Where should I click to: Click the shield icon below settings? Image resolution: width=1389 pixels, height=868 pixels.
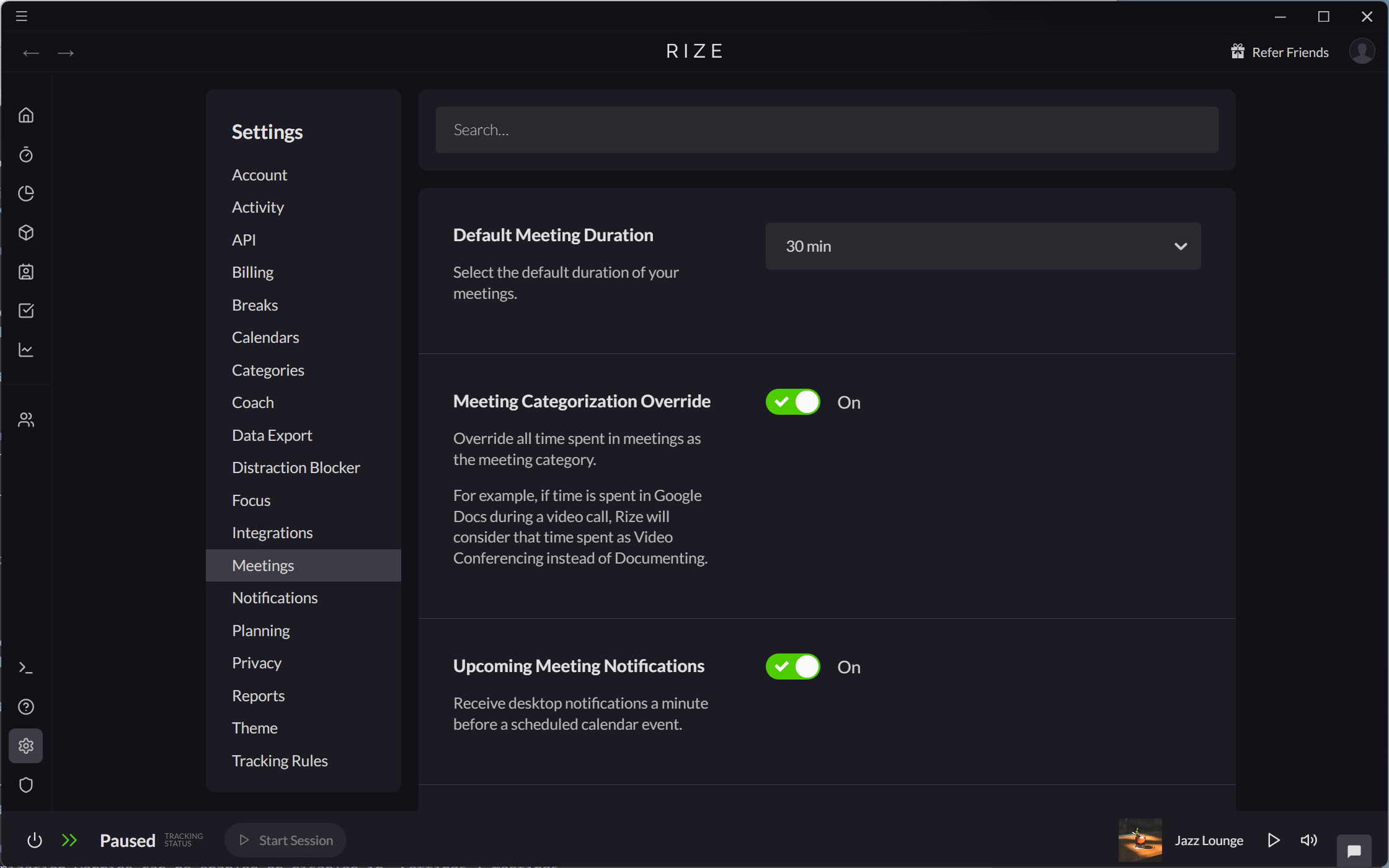tap(26, 785)
